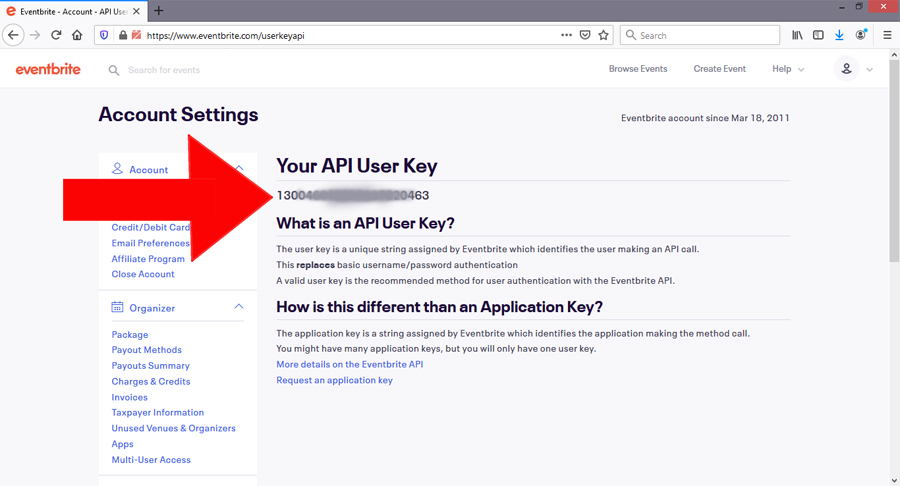Toggle the sidebar view icon
The image size is (900, 486).
point(818,35)
